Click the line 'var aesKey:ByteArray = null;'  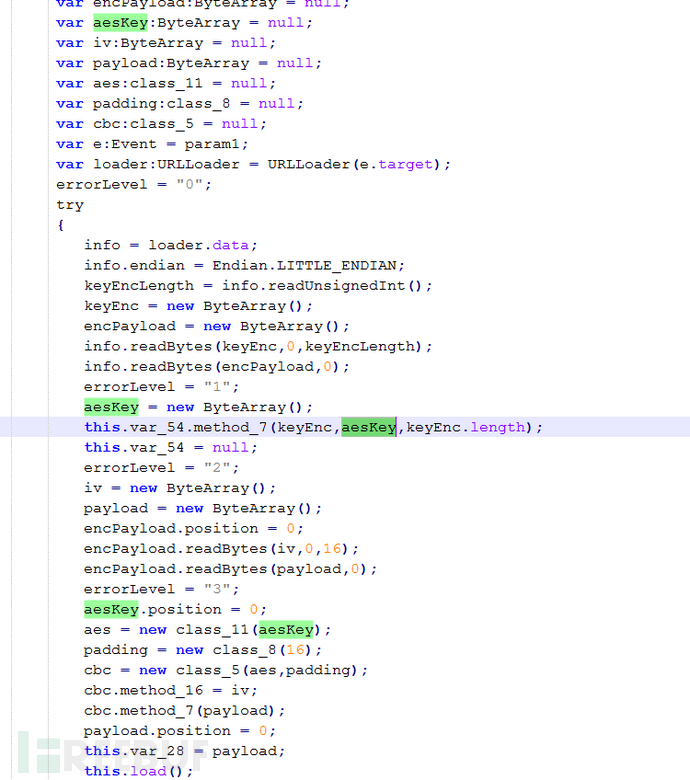(x=184, y=23)
